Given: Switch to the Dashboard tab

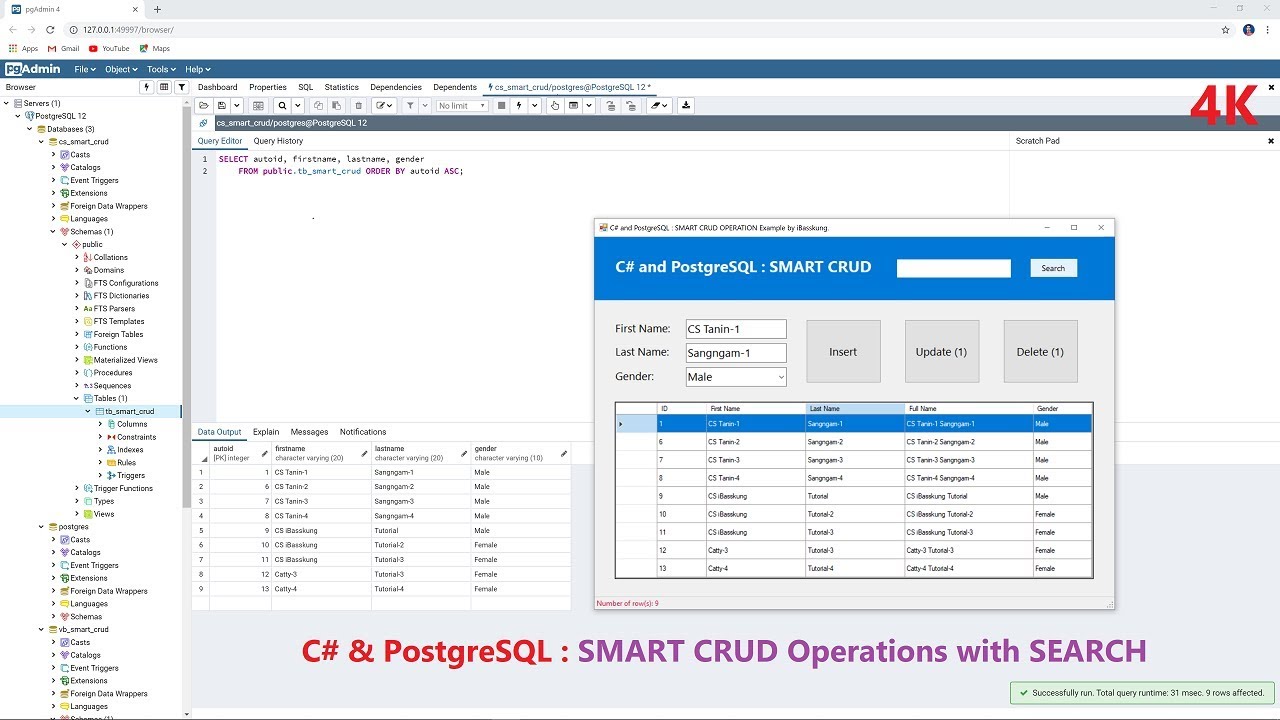Looking at the screenshot, I should coord(218,87).
